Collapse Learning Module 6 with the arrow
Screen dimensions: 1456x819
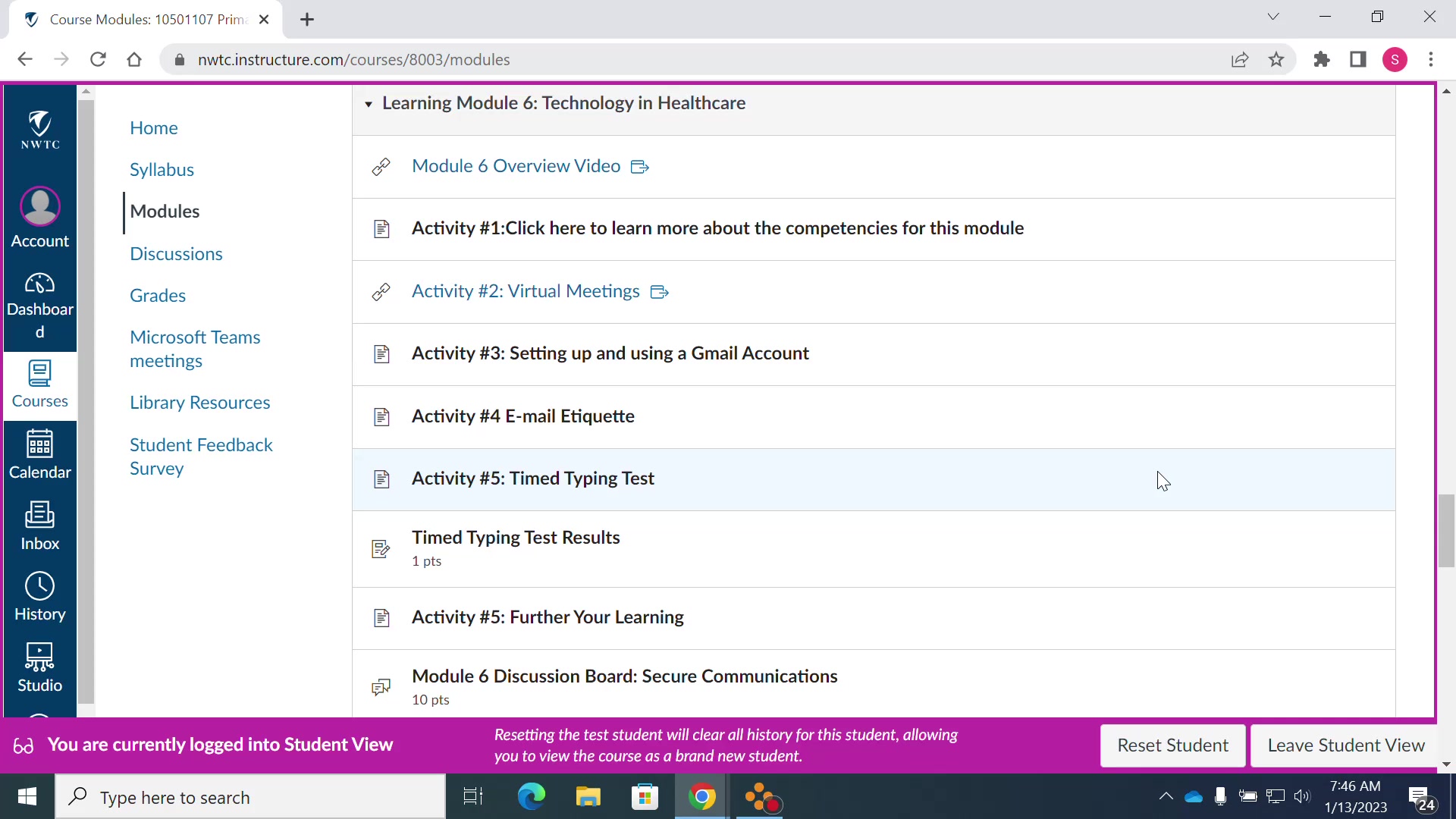pos(369,104)
